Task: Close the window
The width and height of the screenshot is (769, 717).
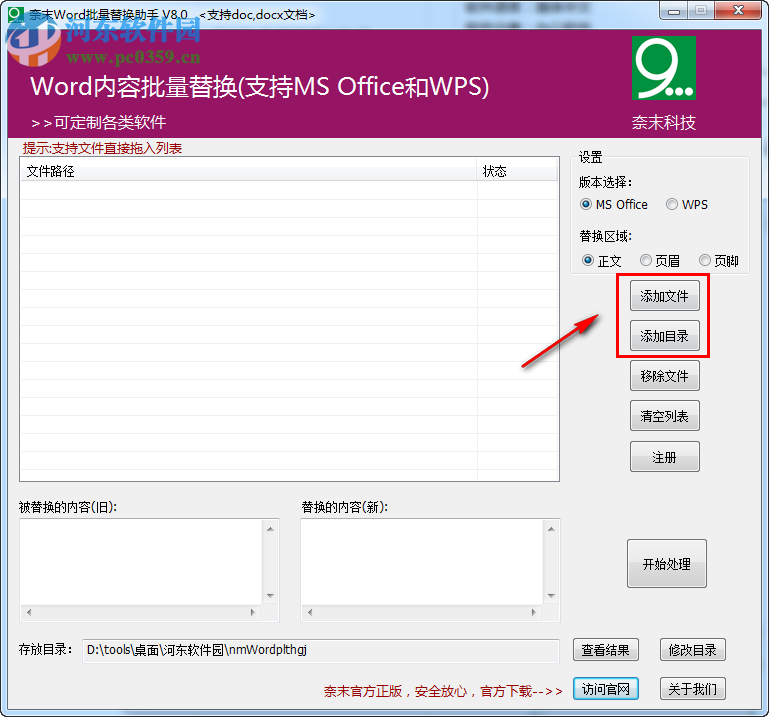Action: [x=738, y=11]
